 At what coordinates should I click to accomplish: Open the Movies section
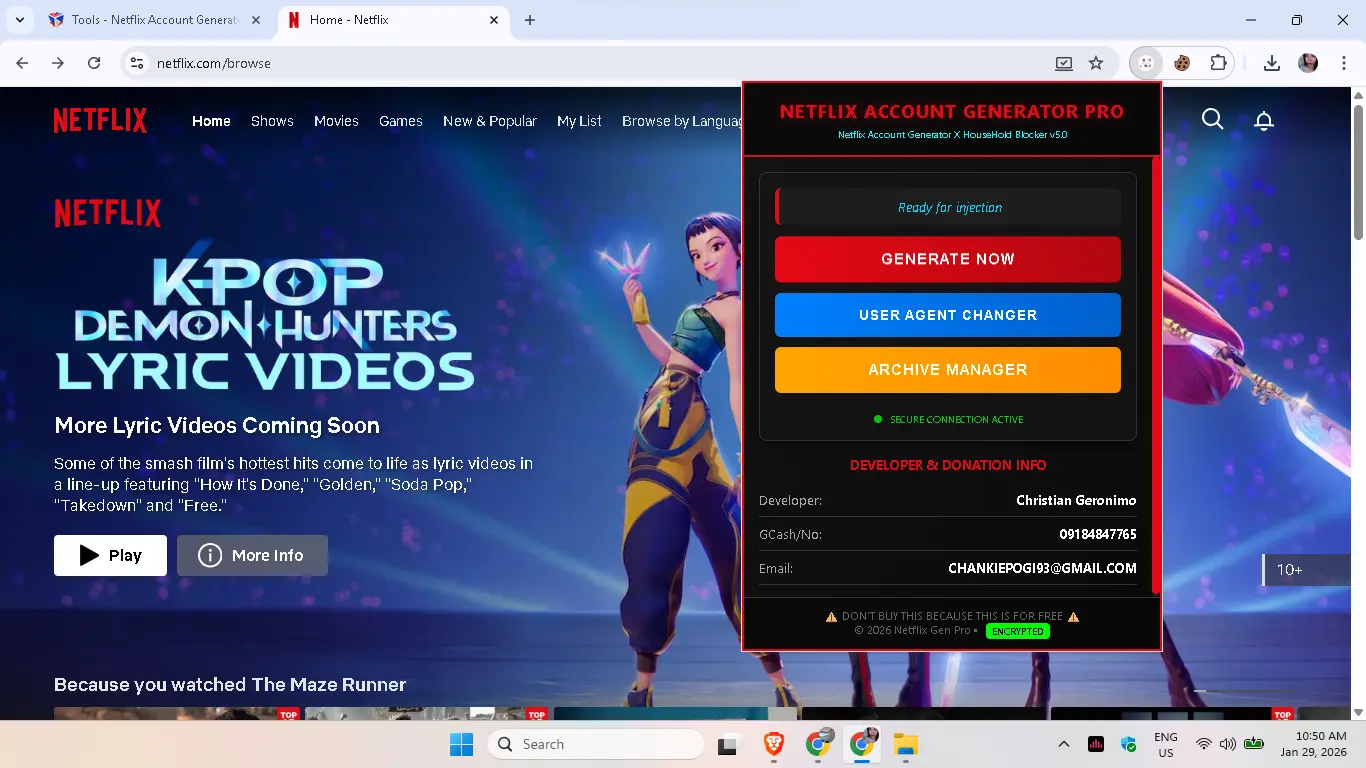tap(336, 121)
